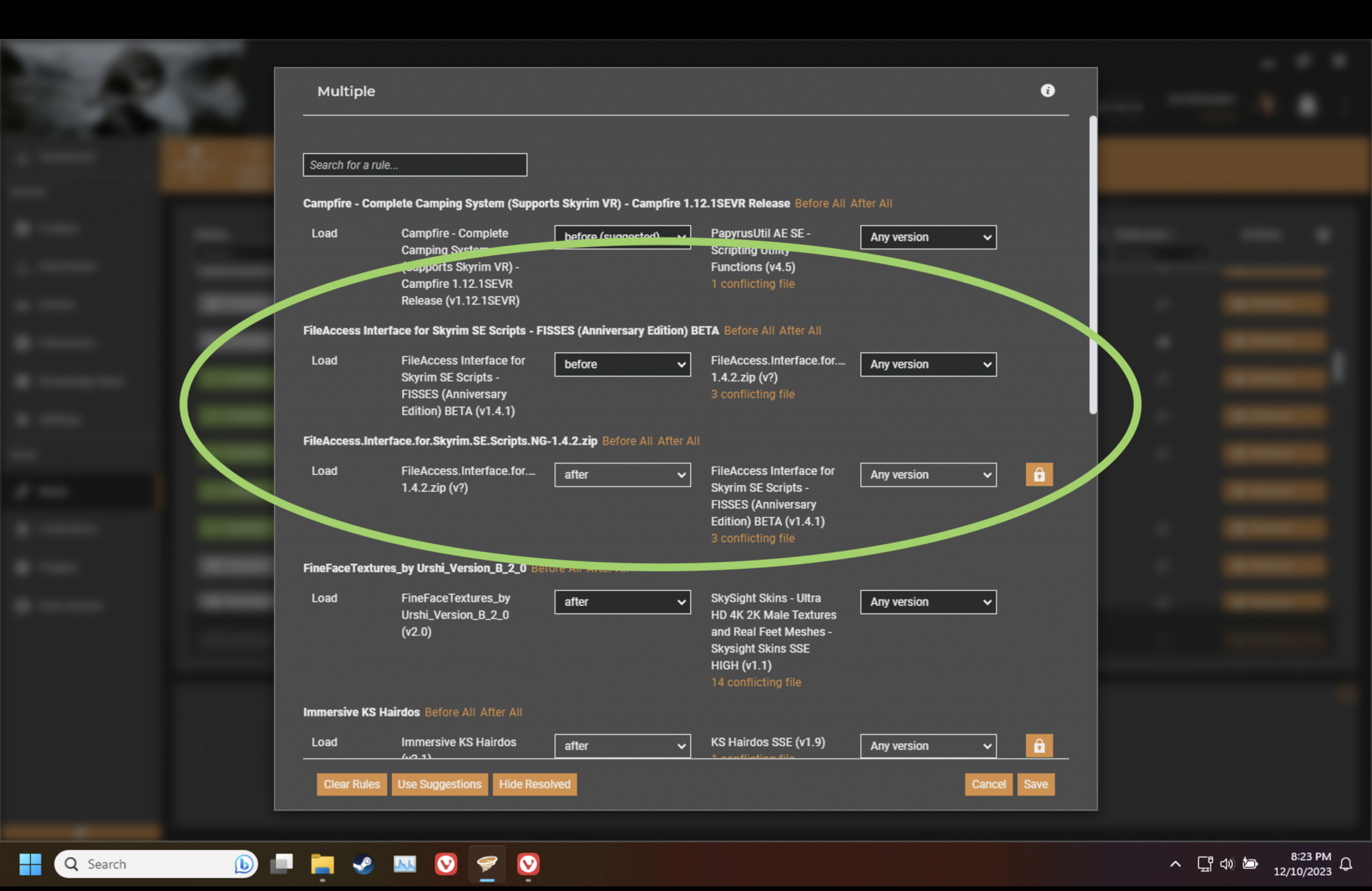Open the Any version dropdown for PapyrusUtil
The image size is (1372, 891).
pyautogui.click(x=928, y=236)
